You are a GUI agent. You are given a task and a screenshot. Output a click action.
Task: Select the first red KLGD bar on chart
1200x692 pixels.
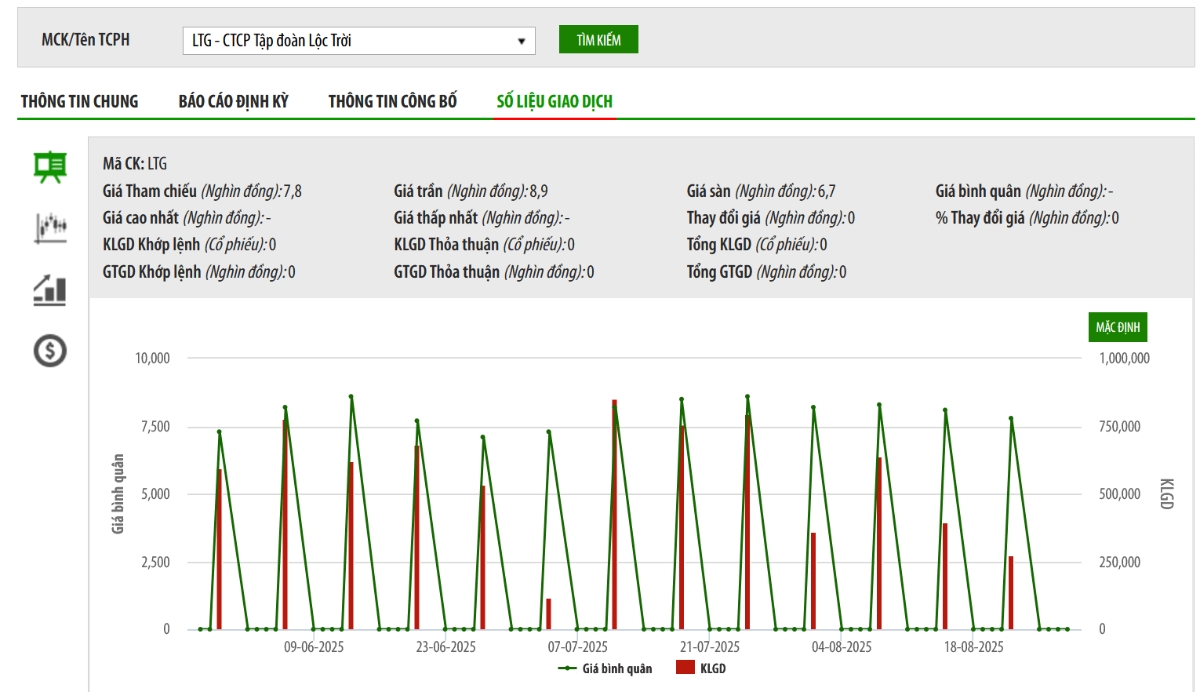coord(219,549)
